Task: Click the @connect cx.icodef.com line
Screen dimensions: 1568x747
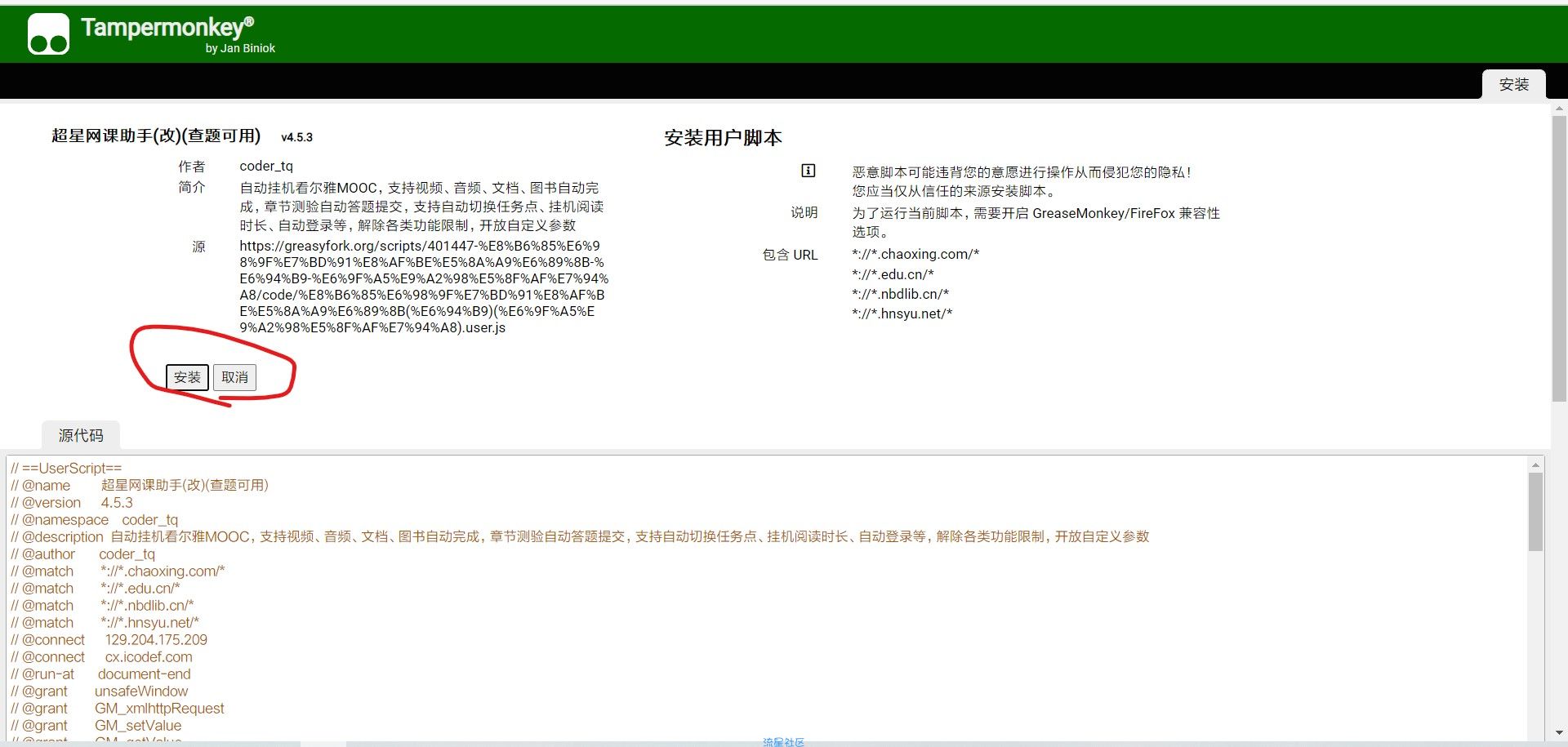Action: point(101,656)
